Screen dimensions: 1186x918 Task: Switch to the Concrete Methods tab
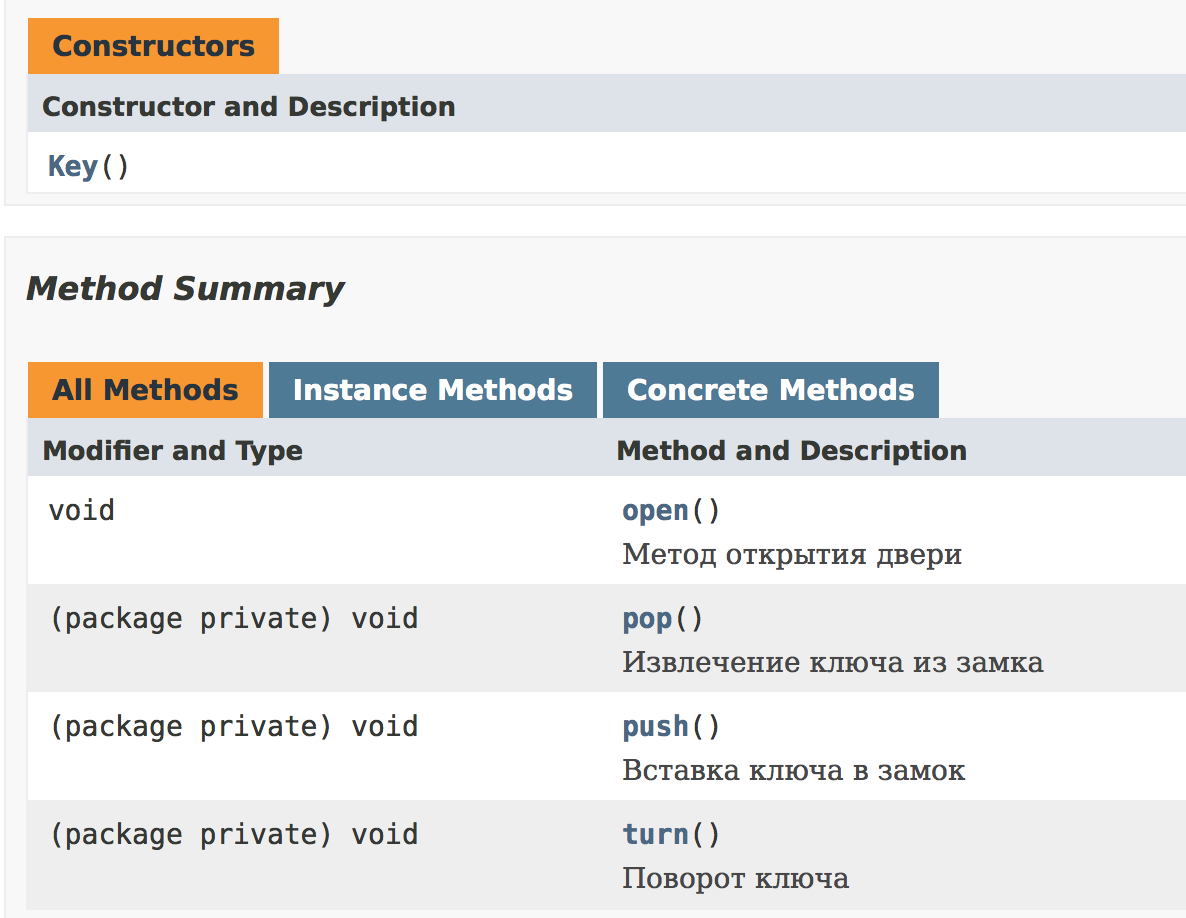771,390
